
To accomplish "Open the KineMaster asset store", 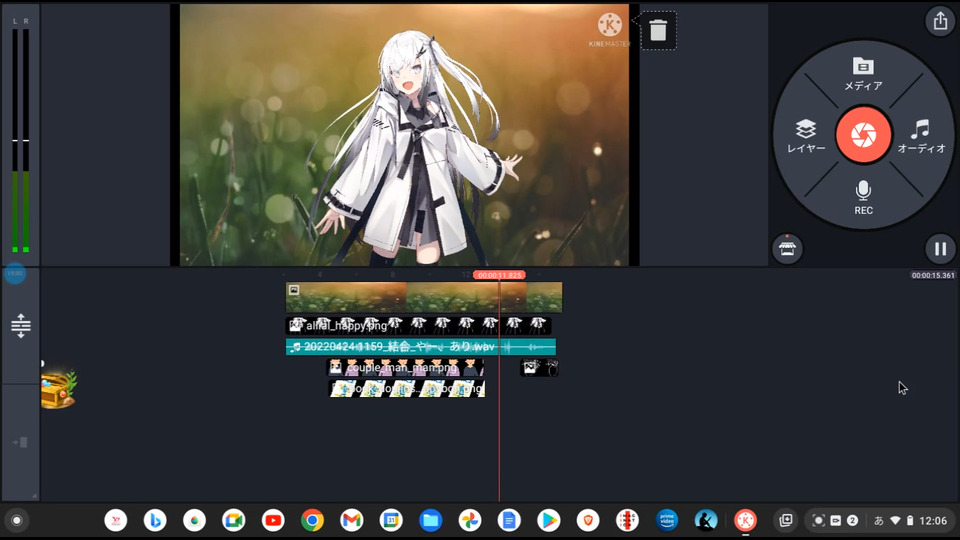I will [x=787, y=249].
